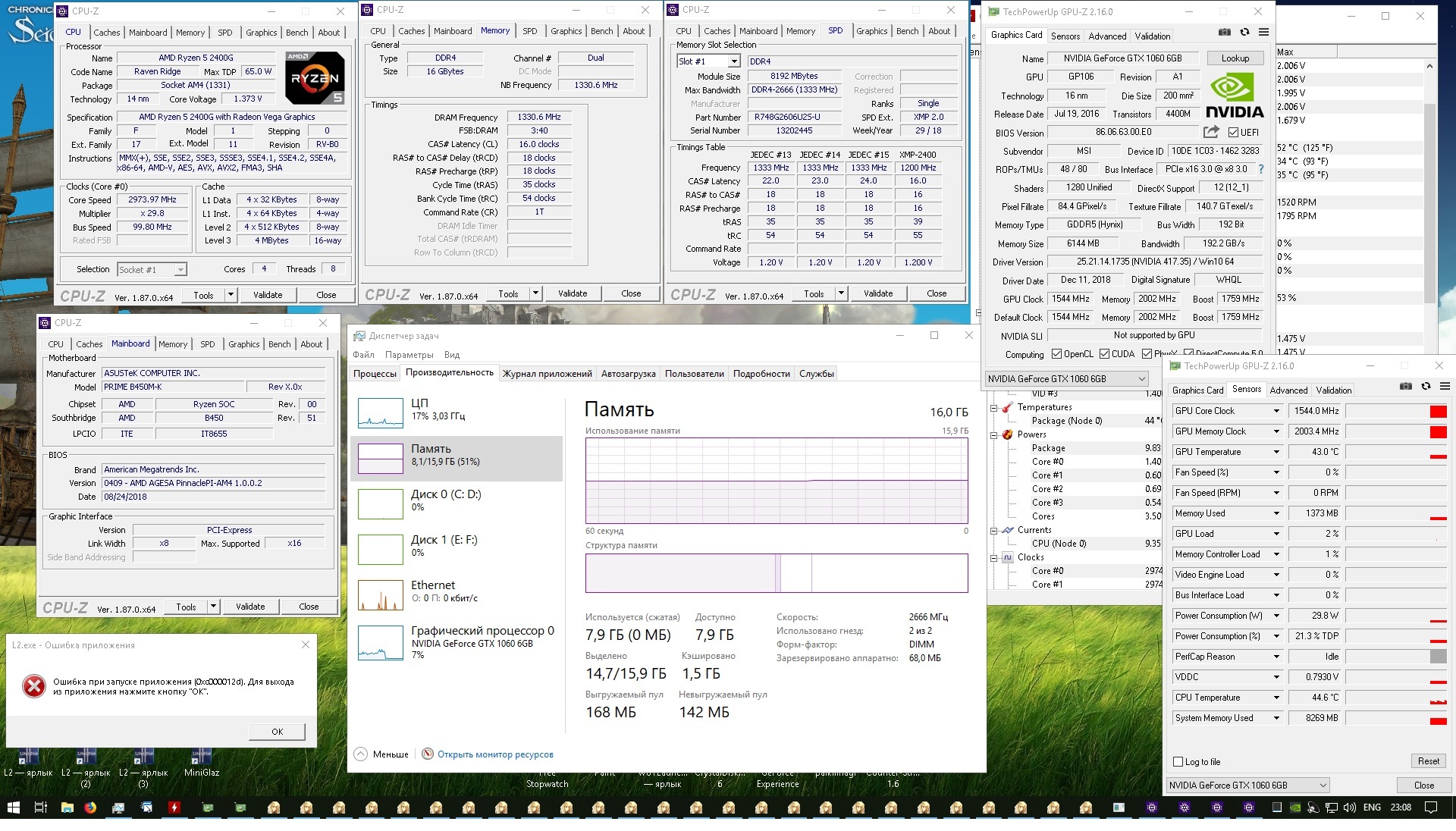Image resolution: width=1456 pixels, height=831 pixels.
Task: Open the Slot #1 dropdown in SPD tab
Action: tap(708, 61)
